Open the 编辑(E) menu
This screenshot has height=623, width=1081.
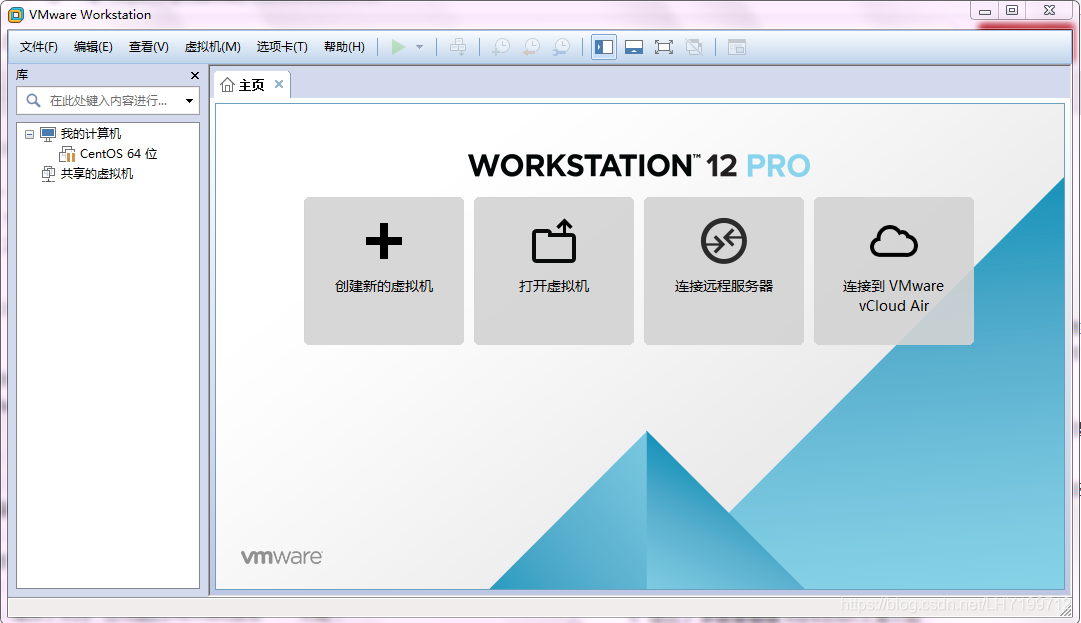pos(93,47)
